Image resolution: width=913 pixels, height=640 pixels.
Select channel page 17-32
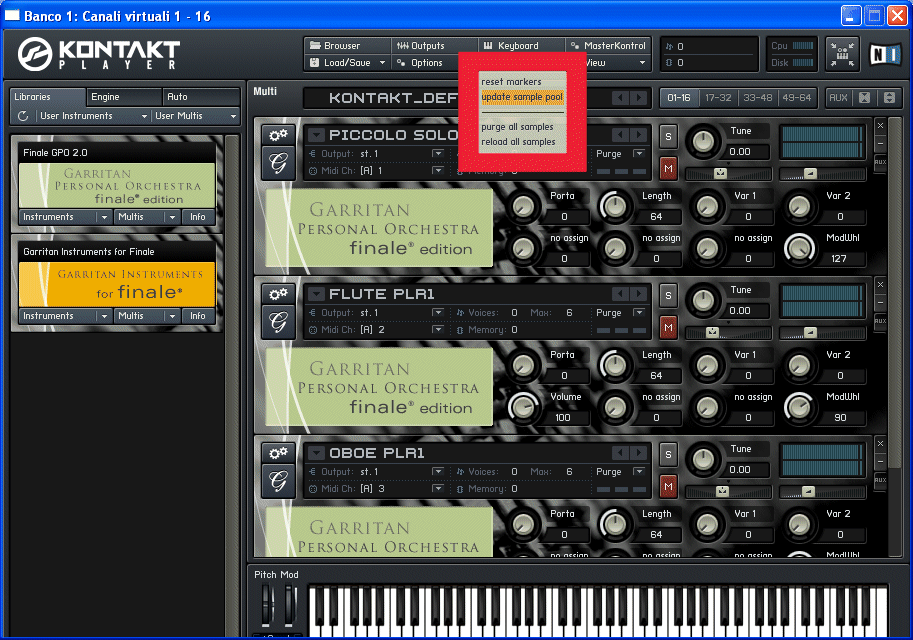(x=718, y=98)
